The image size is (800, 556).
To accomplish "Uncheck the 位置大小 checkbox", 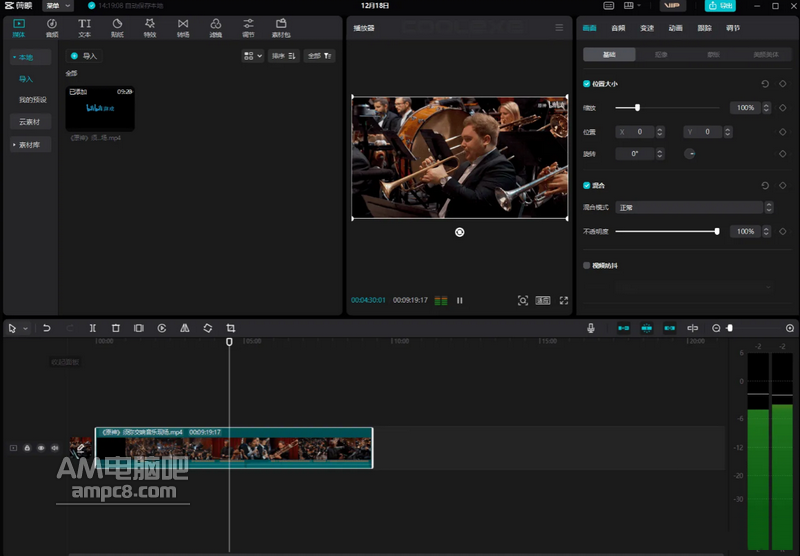I will (x=587, y=84).
